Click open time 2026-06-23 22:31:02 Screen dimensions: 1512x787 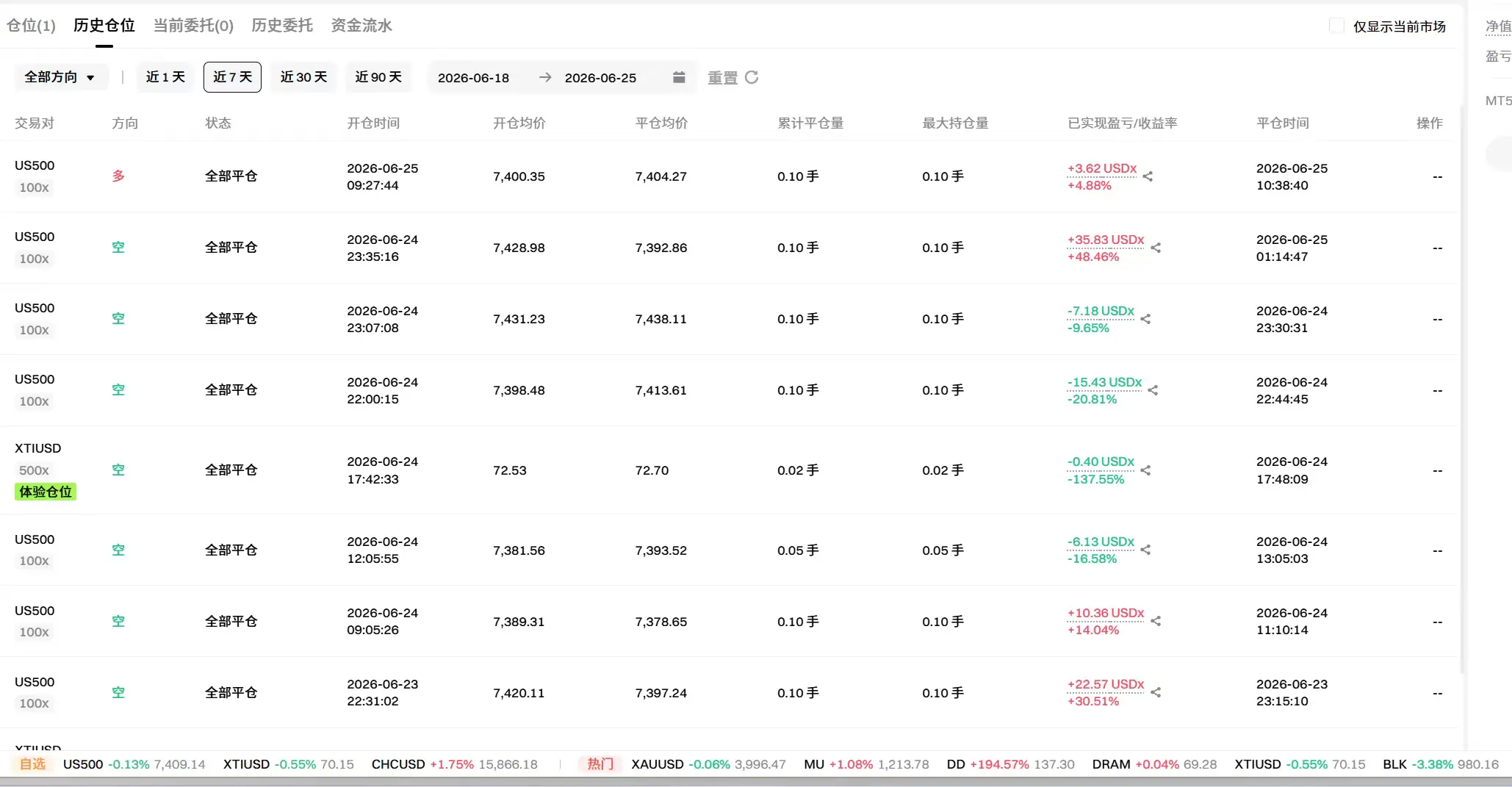tap(382, 693)
